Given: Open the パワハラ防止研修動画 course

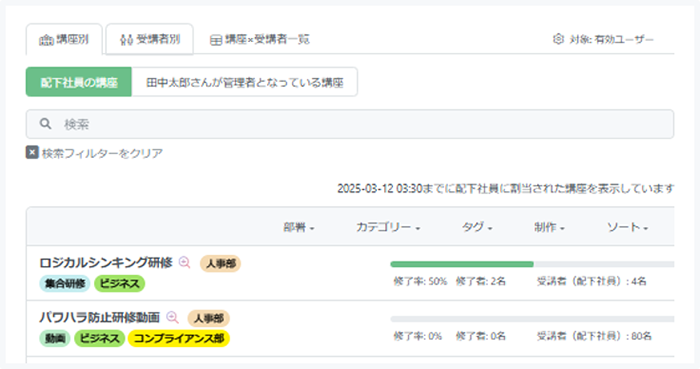Looking at the screenshot, I should [x=100, y=318].
